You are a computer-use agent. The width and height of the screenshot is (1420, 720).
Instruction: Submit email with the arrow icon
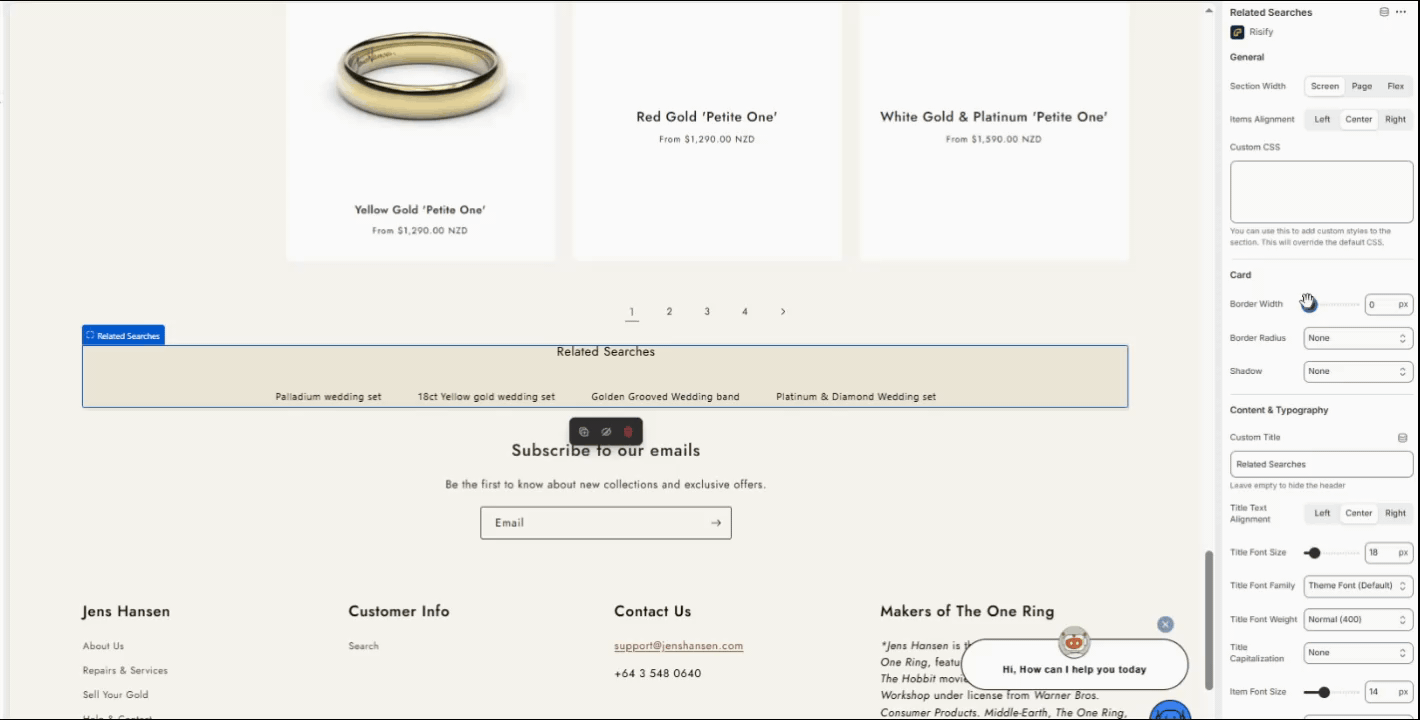tap(716, 523)
